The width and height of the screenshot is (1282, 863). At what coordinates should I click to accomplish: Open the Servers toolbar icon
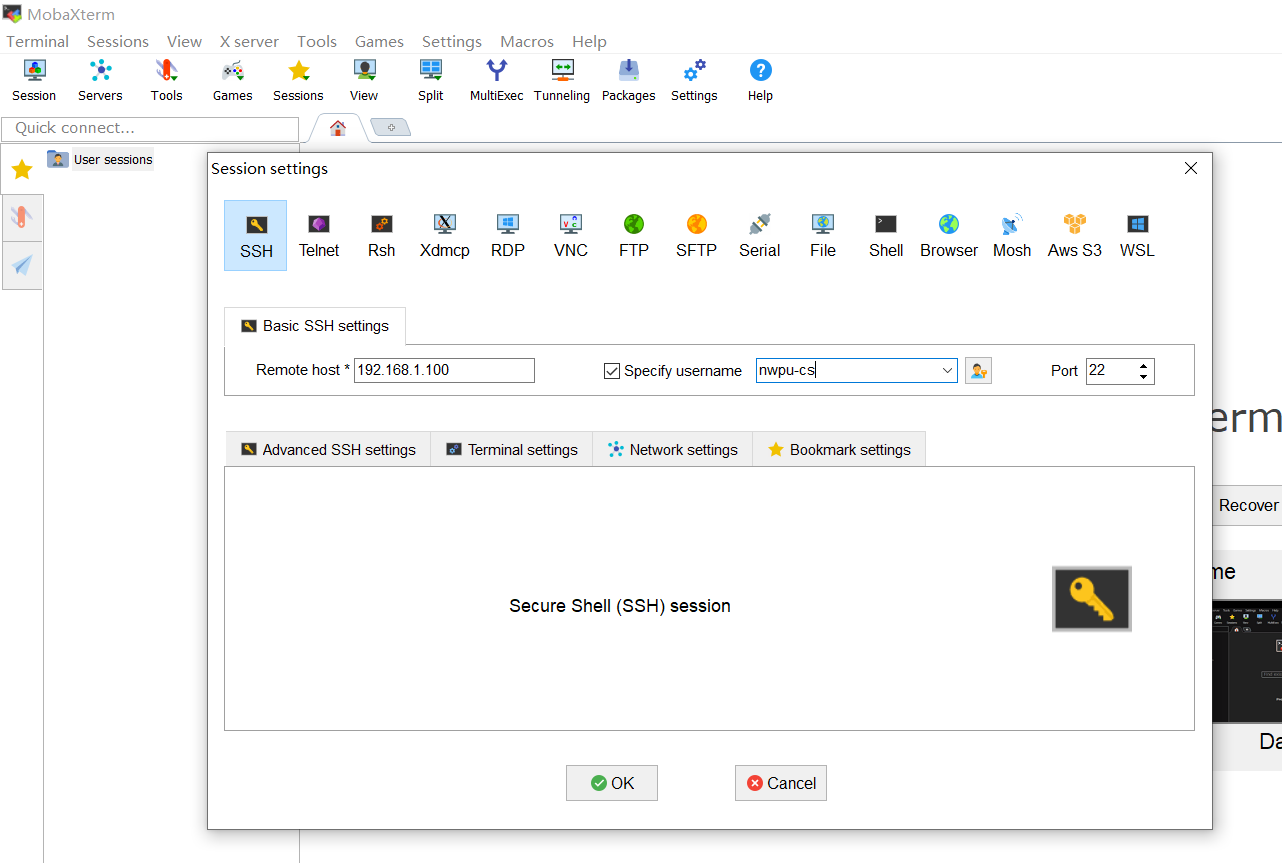(100, 81)
